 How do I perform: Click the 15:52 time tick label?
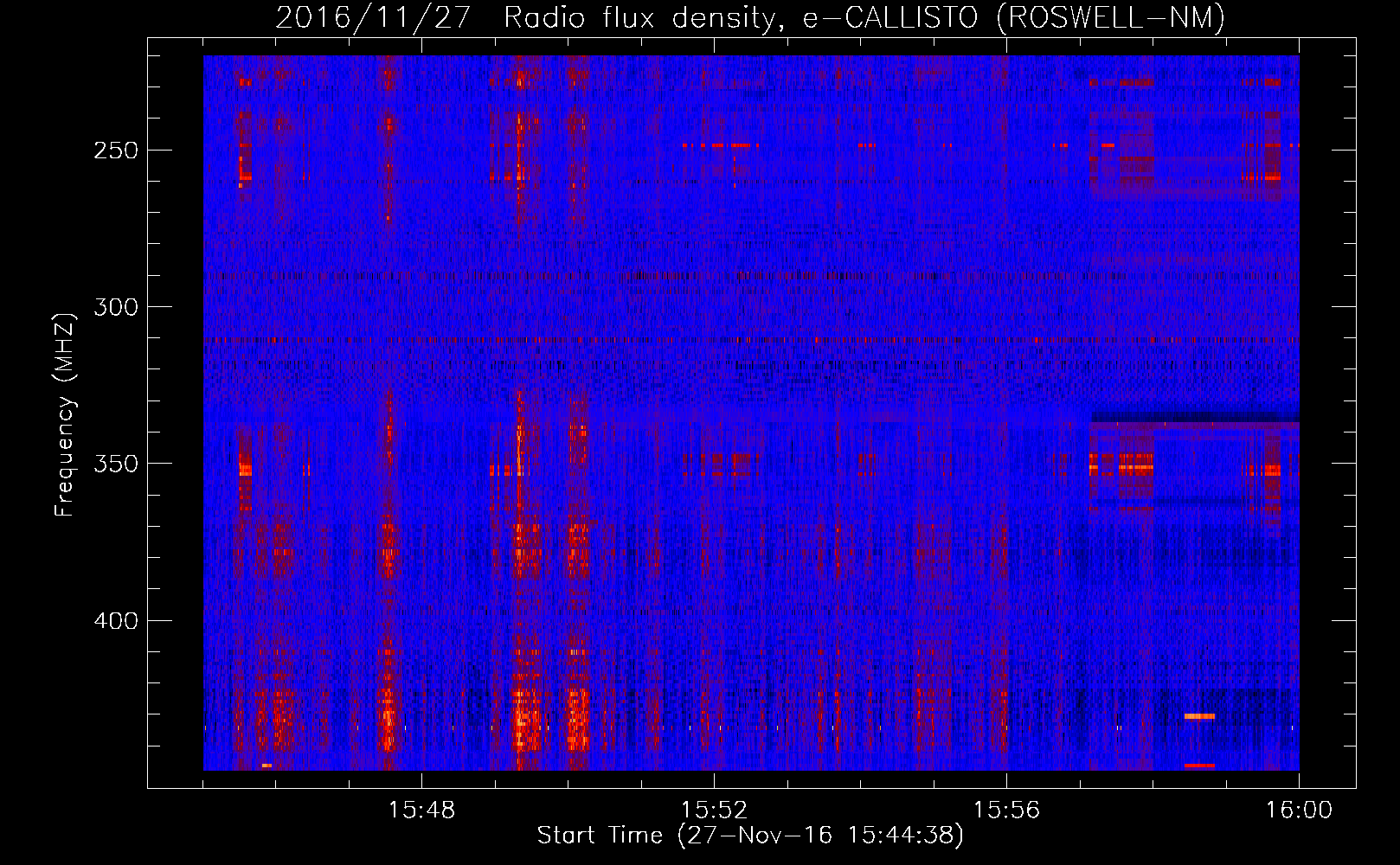pyautogui.click(x=714, y=811)
